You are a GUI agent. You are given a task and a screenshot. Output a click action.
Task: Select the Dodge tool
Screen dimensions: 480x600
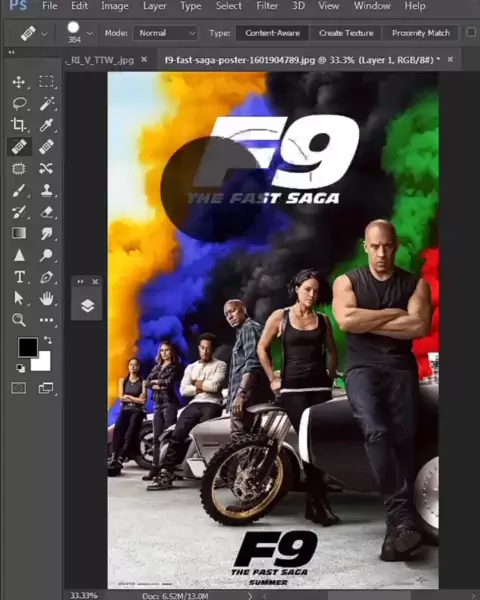click(x=46, y=255)
